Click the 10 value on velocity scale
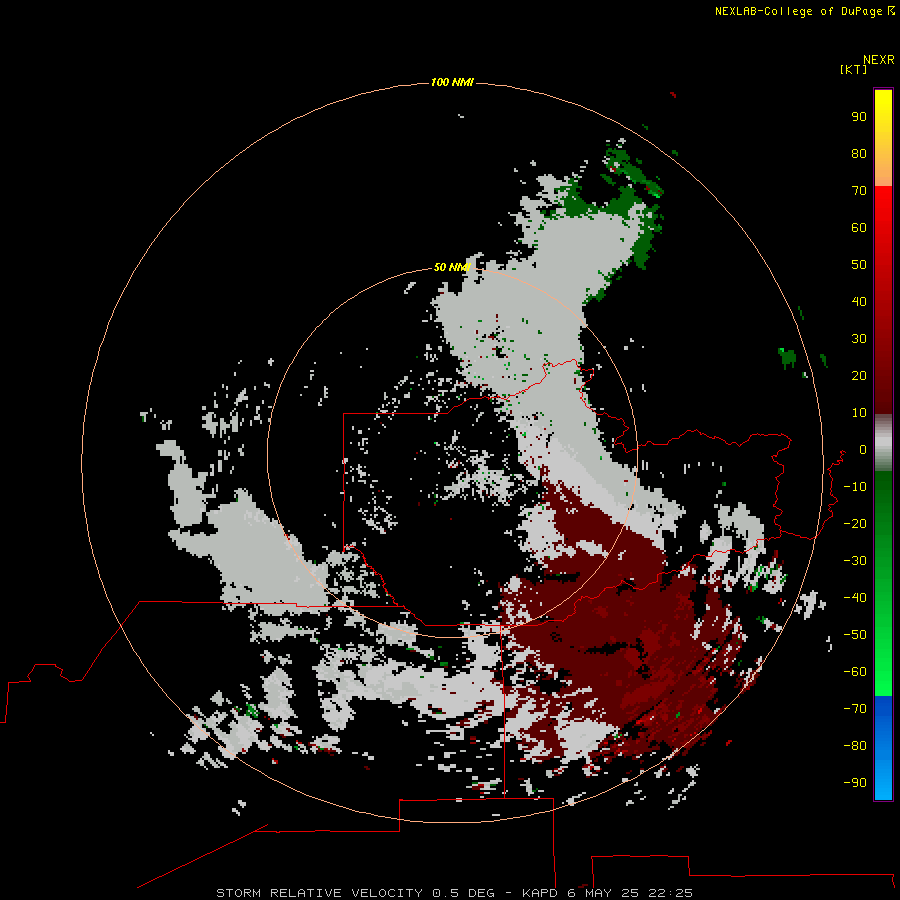This screenshot has height=900, width=900. click(859, 413)
